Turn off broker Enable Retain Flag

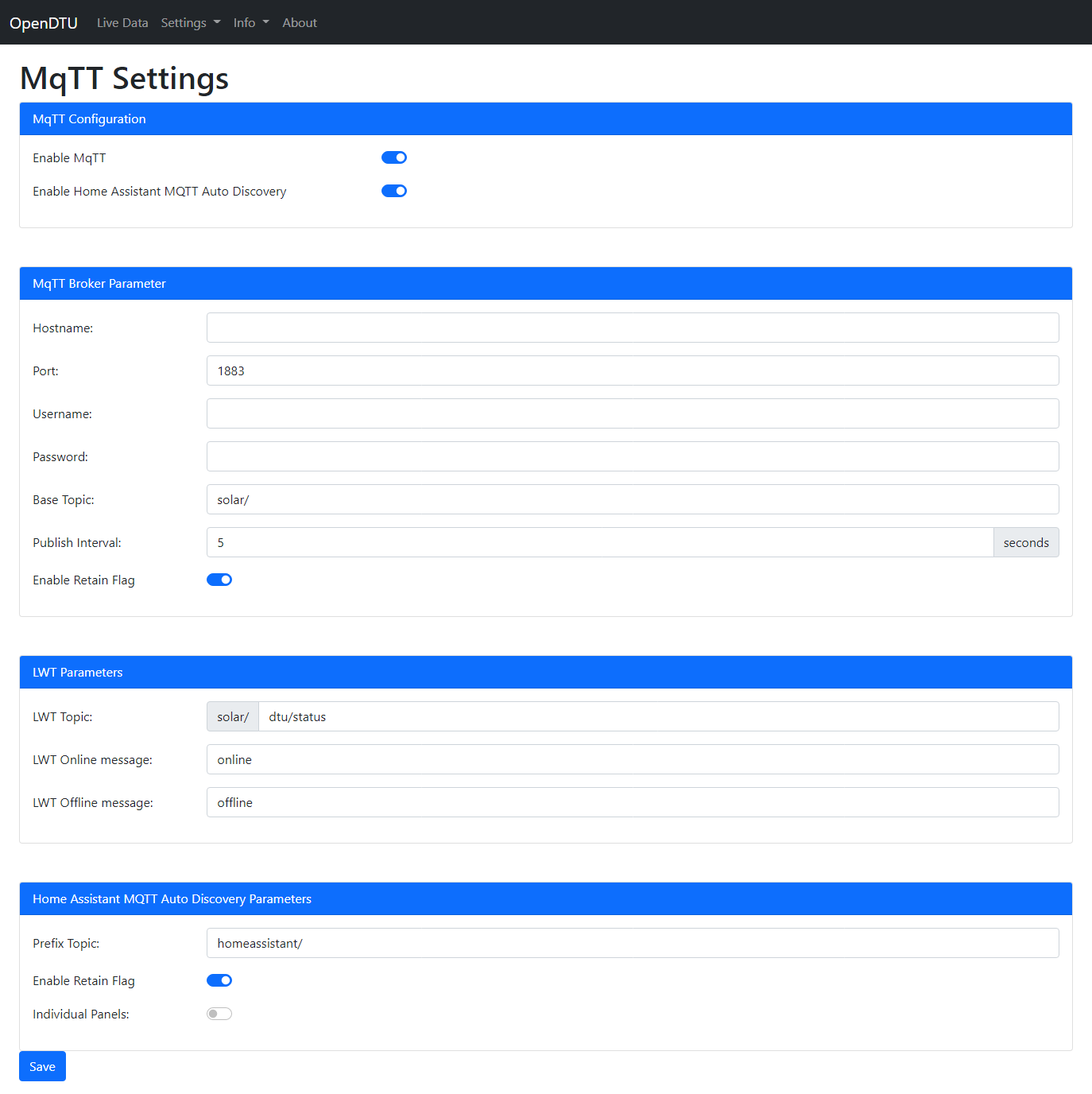[219, 580]
